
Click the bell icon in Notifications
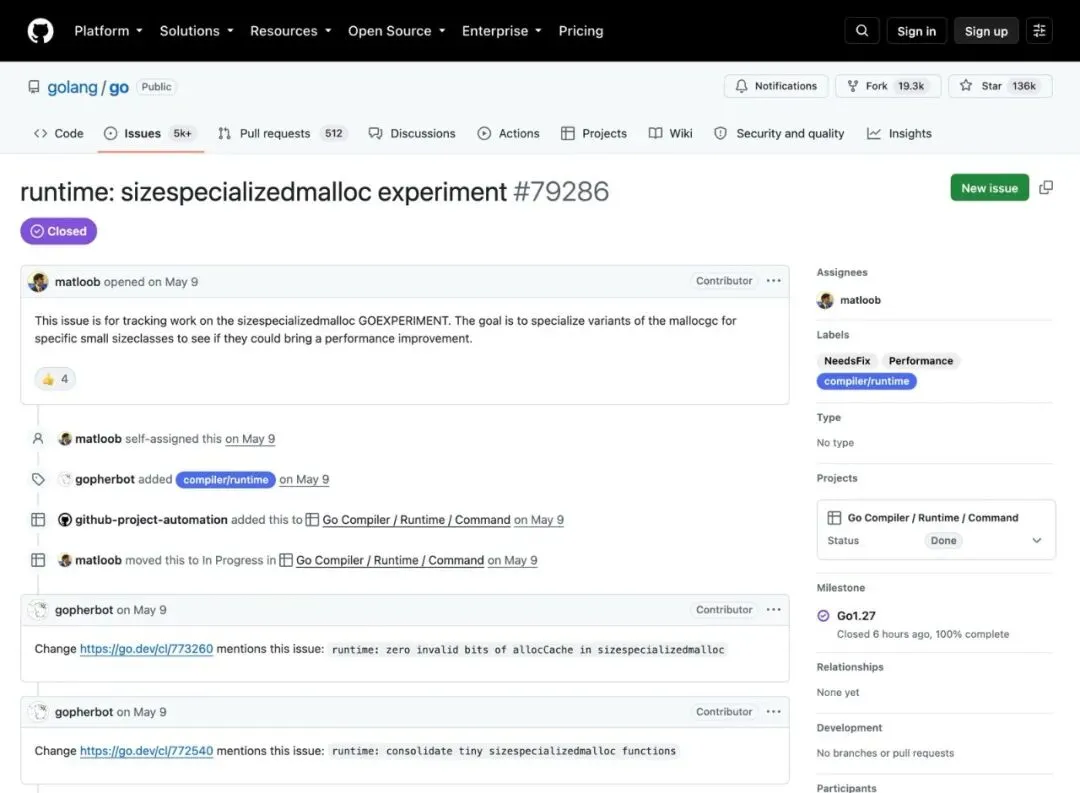tap(741, 86)
